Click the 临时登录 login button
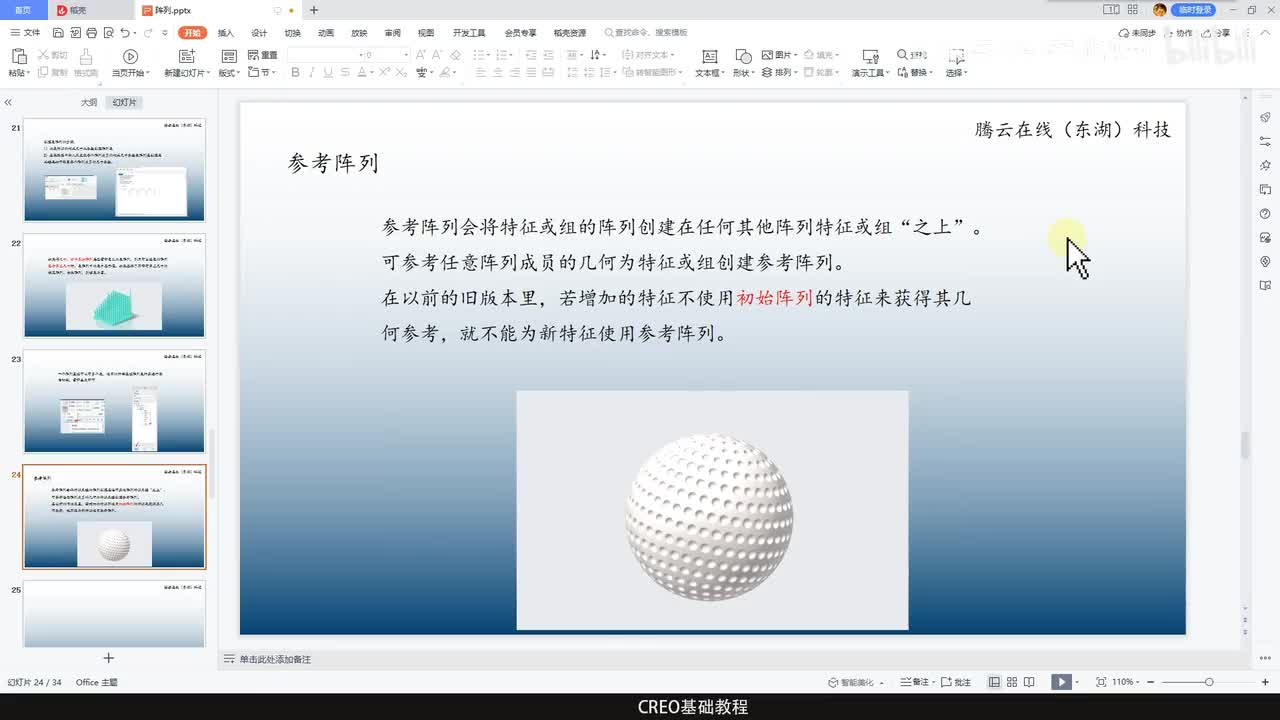 click(x=1192, y=10)
